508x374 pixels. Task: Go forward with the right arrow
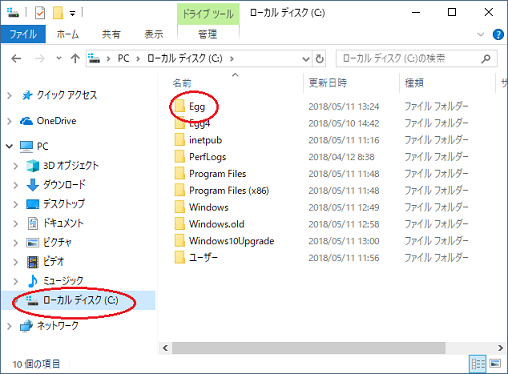[x=40, y=59]
